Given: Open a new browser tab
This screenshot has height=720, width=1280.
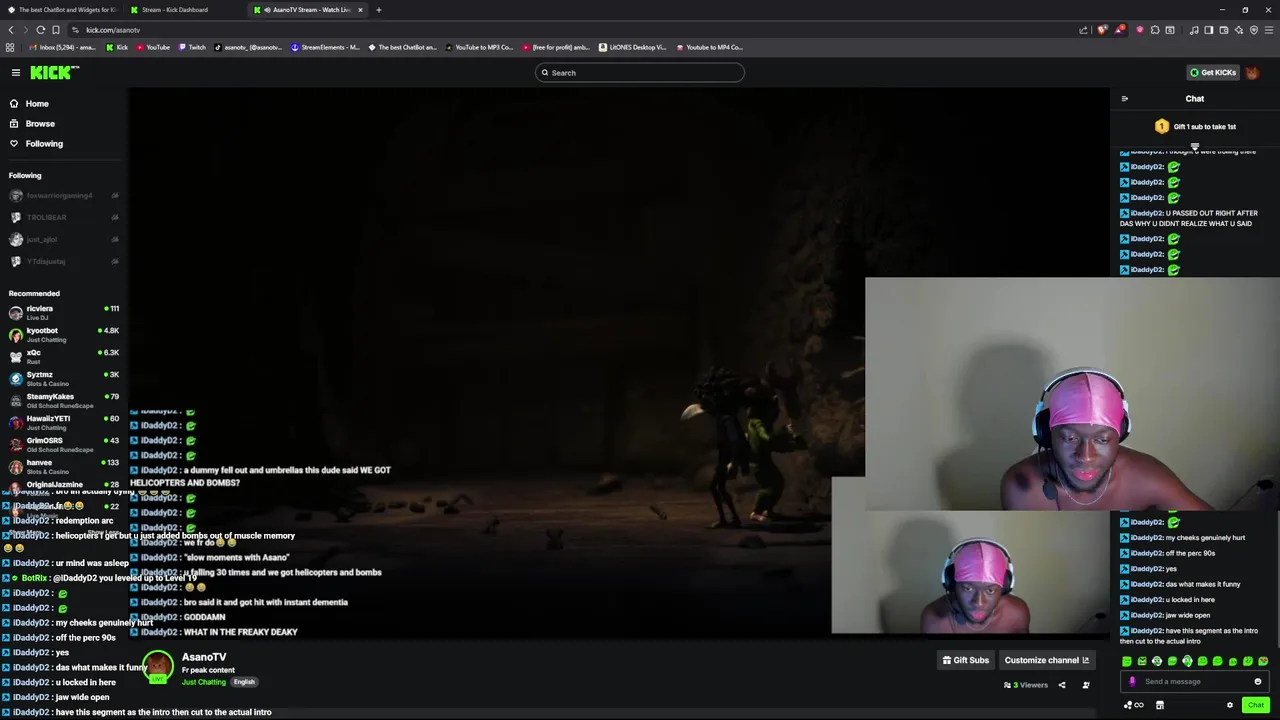Looking at the screenshot, I should pyautogui.click(x=379, y=10).
